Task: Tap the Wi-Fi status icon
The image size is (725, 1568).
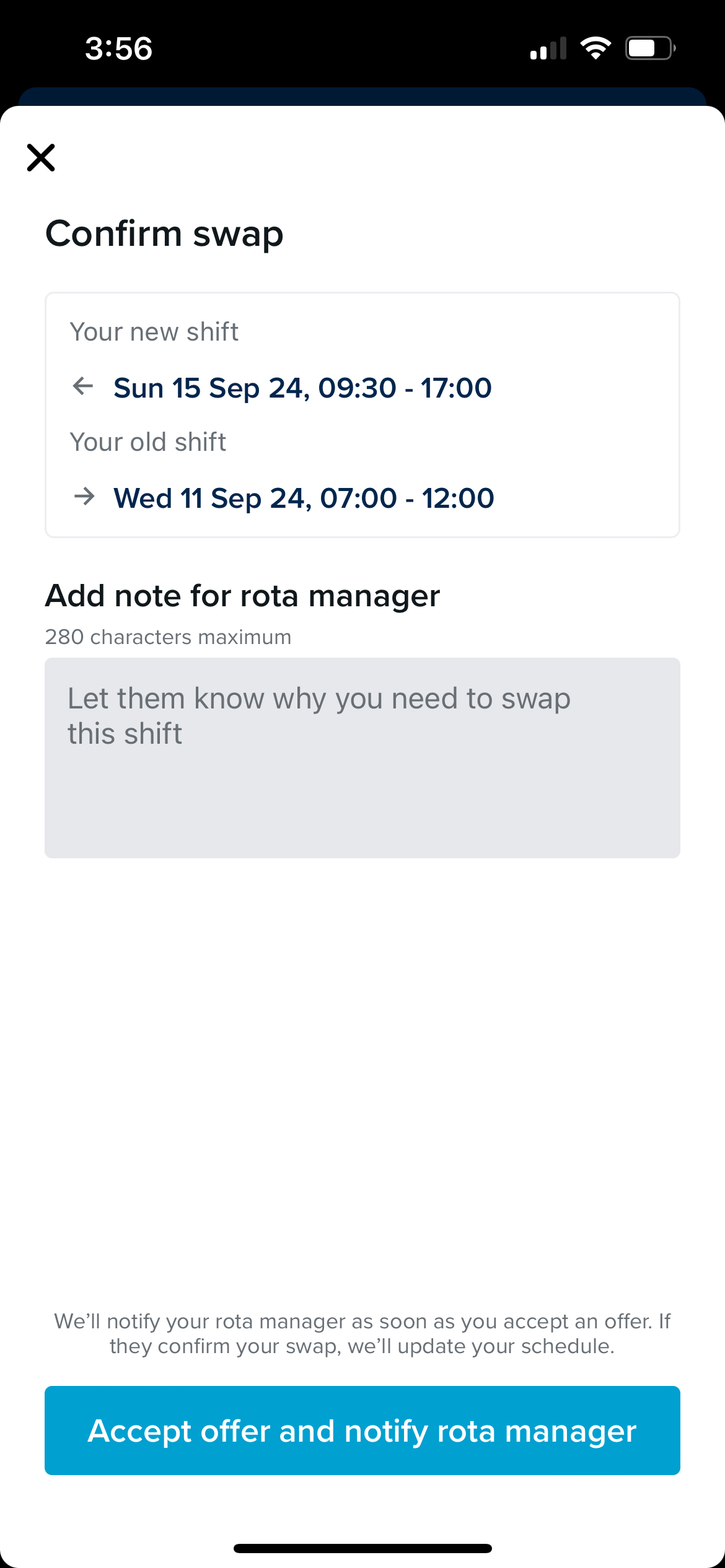Action: tap(595, 48)
